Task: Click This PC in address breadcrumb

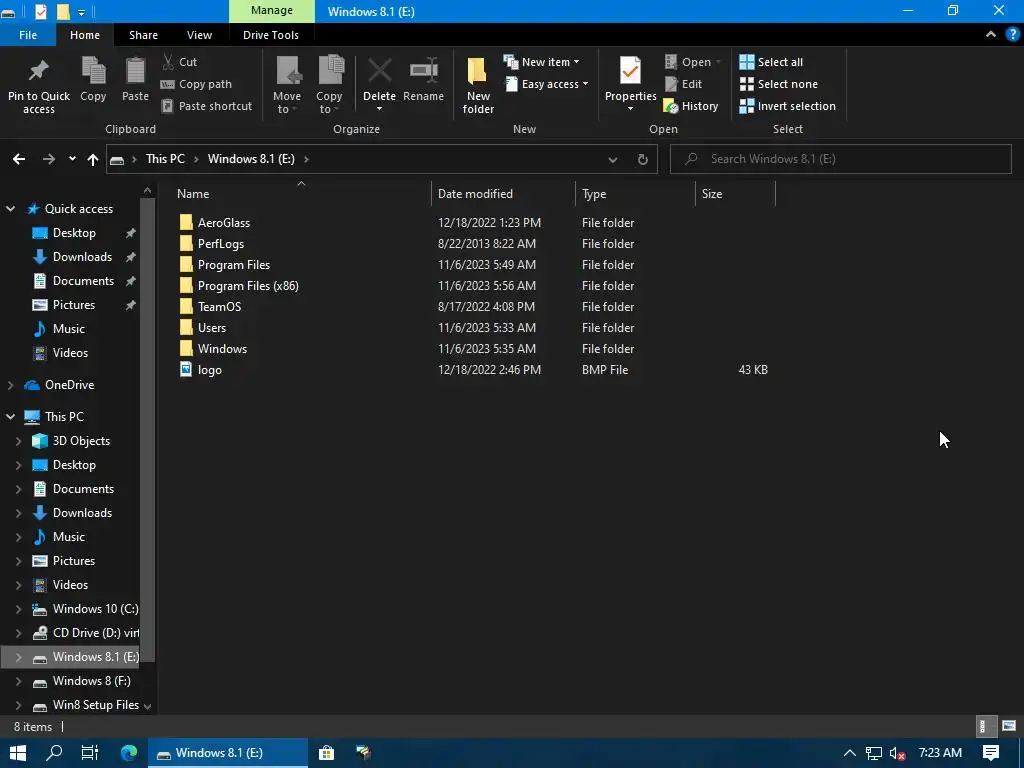Action: pyautogui.click(x=165, y=159)
